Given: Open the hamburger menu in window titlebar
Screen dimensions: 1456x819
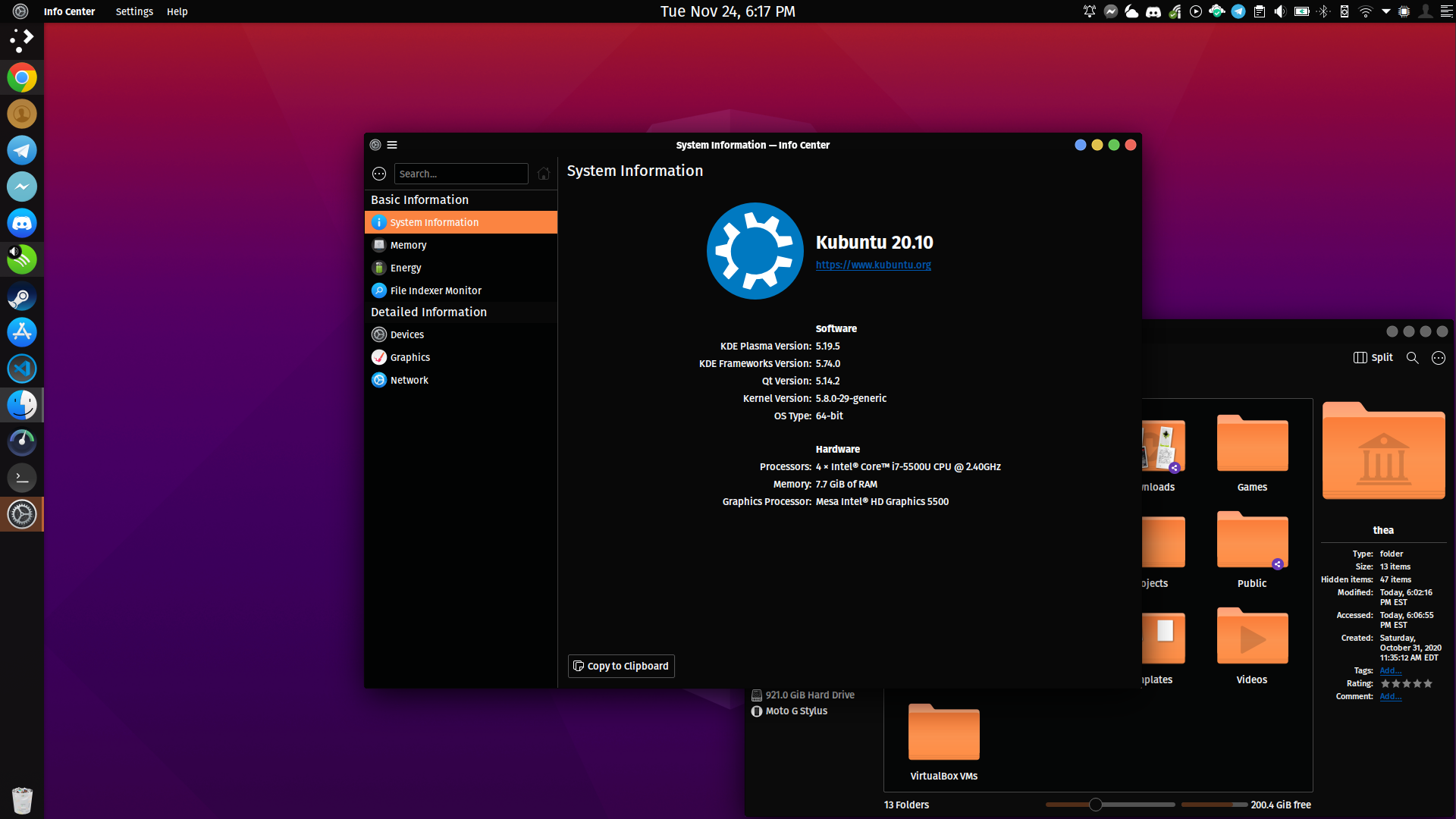Looking at the screenshot, I should pyautogui.click(x=392, y=145).
